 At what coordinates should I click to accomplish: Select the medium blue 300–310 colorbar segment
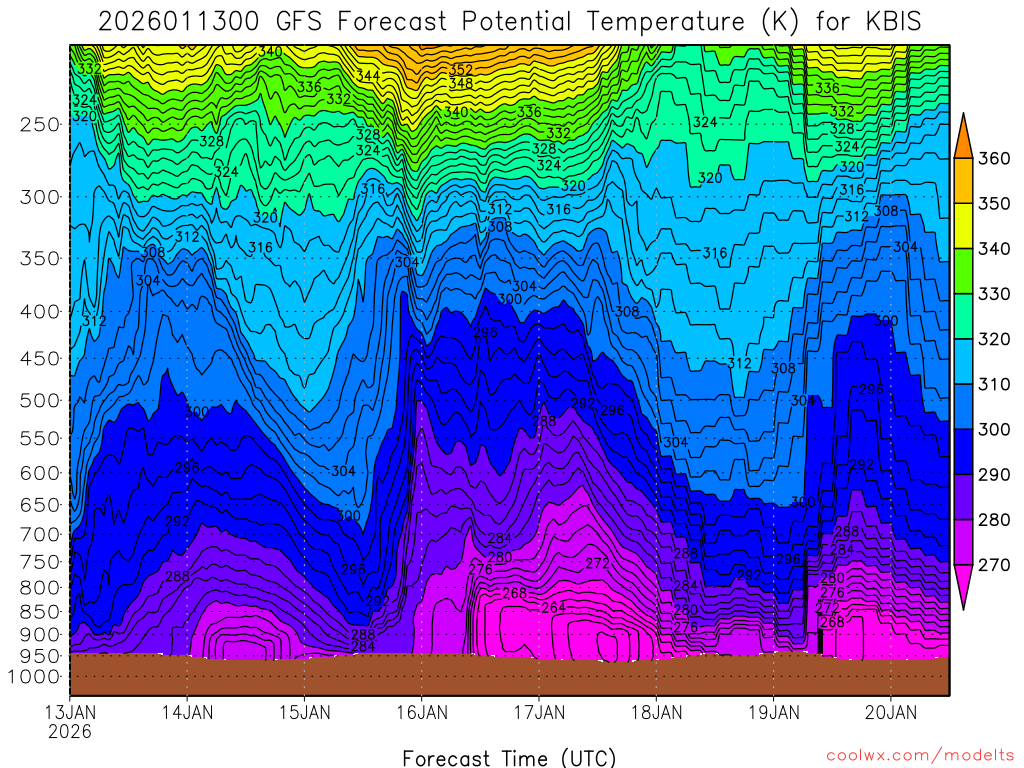pyautogui.click(x=964, y=406)
